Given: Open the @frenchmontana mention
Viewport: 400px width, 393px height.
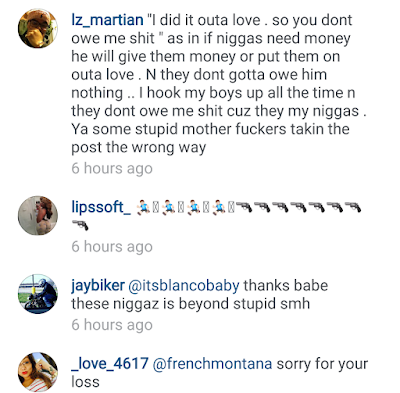Looking at the screenshot, I should tap(212, 364).
